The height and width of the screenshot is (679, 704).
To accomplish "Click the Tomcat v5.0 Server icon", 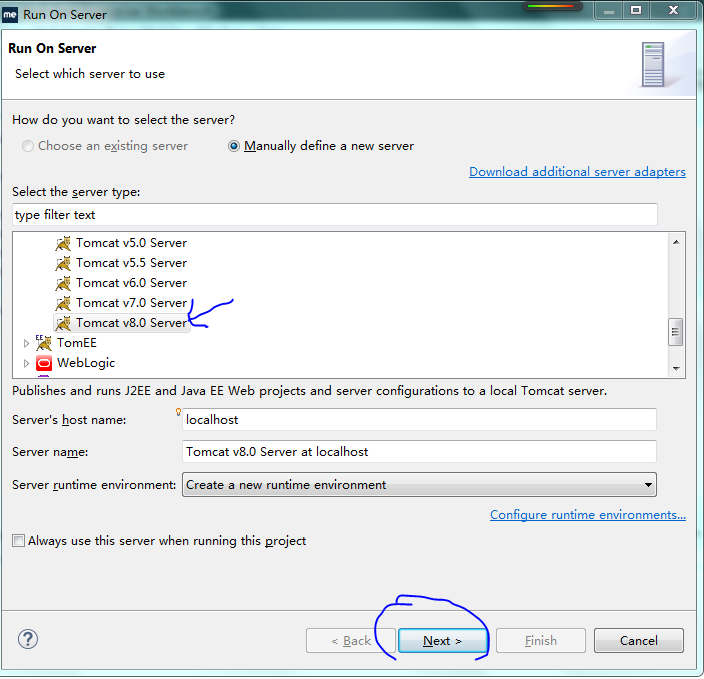I will [x=63, y=243].
